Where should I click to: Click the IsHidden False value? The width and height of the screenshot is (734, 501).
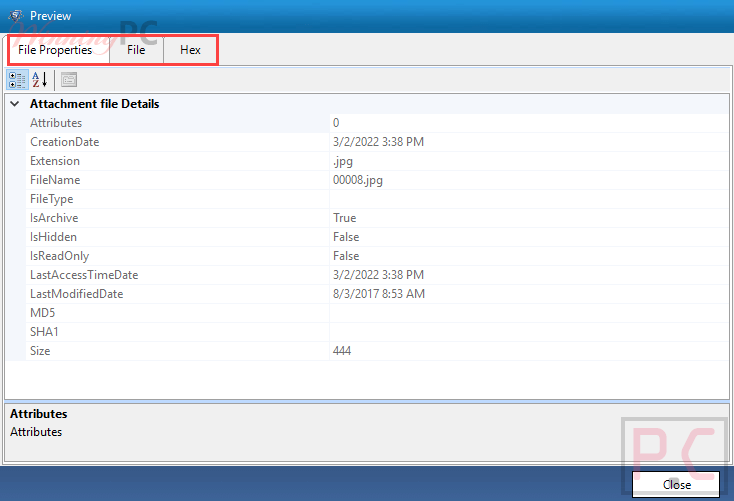(346, 237)
